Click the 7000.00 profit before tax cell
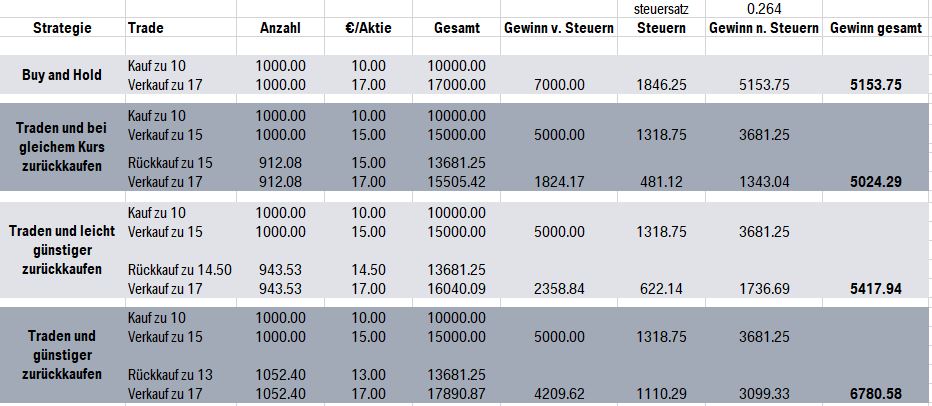932x406 pixels. pos(558,85)
